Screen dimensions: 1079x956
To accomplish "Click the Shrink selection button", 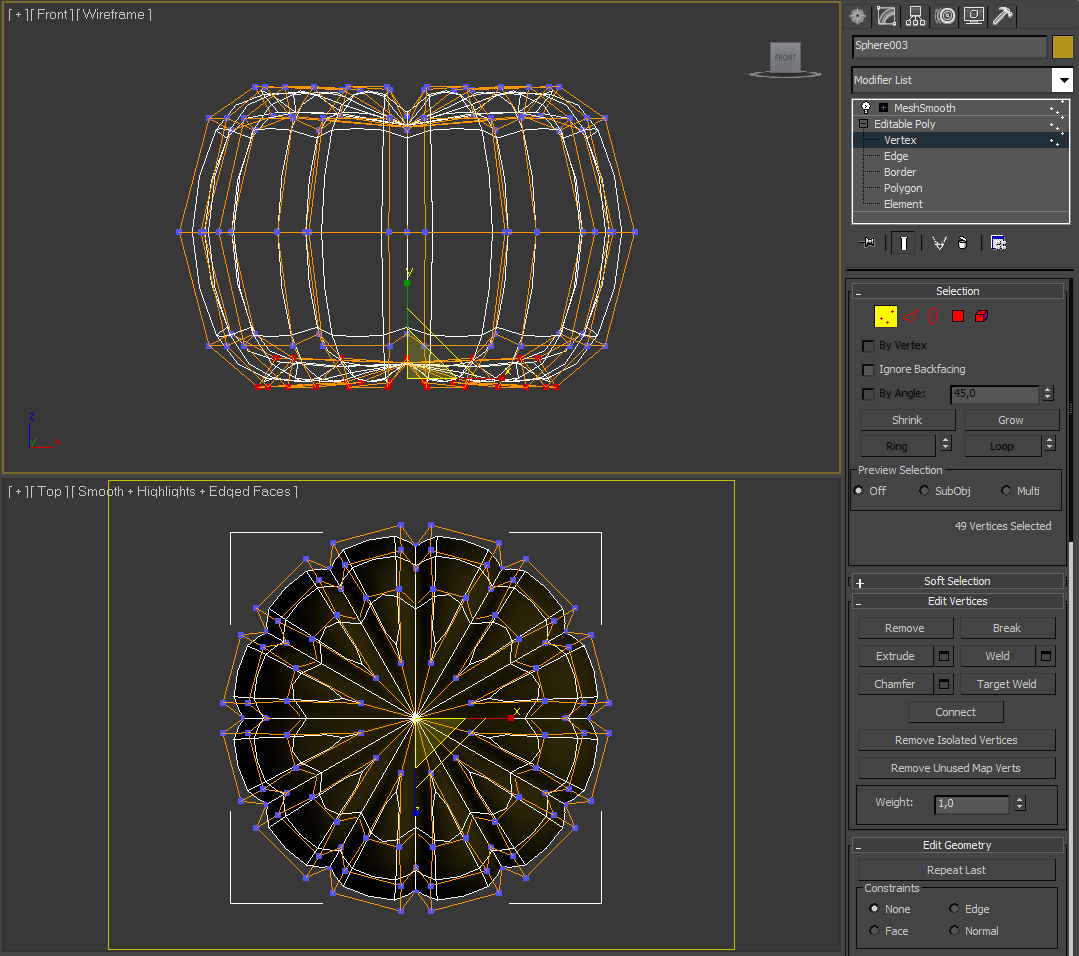I will pos(907,420).
